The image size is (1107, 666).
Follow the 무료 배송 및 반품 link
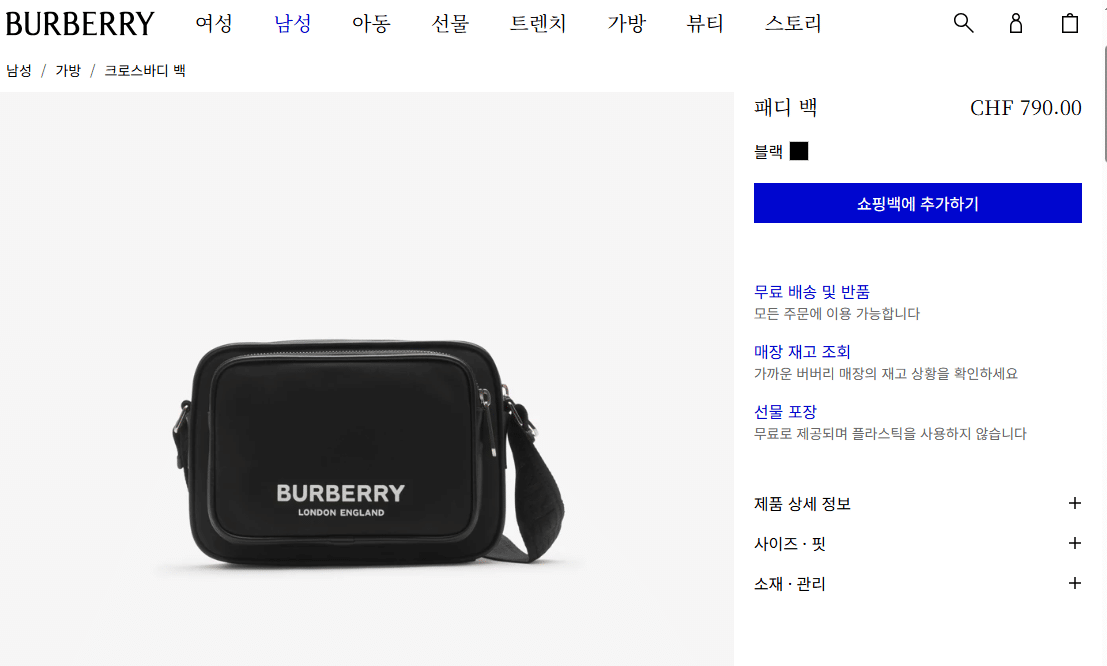pos(812,292)
